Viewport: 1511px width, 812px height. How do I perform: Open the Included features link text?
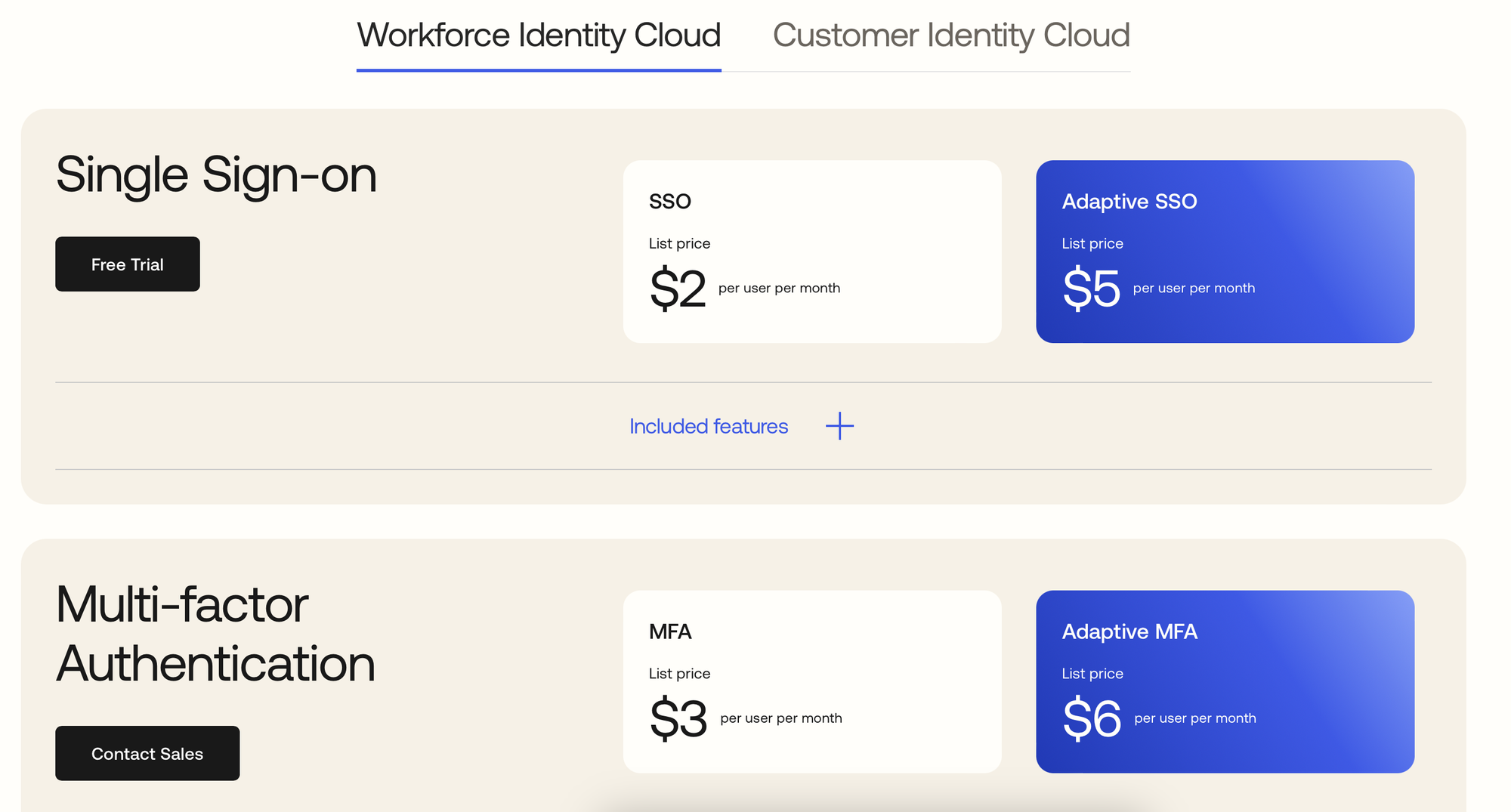click(x=709, y=427)
